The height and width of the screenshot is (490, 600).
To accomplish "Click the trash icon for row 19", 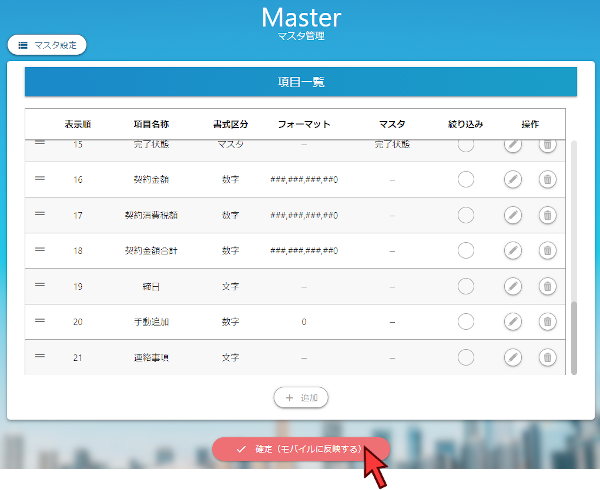I will click(x=547, y=287).
